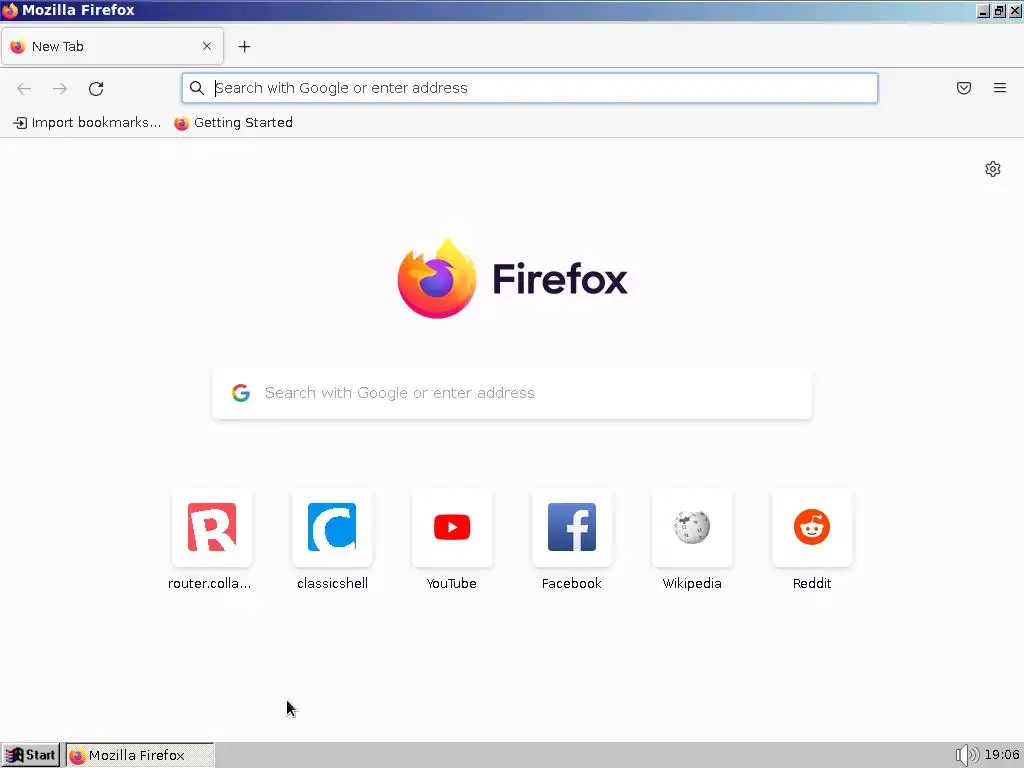Viewport: 1024px width, 768px height.
Task: Open the new tab personalize gear icon
Action: 993,169
